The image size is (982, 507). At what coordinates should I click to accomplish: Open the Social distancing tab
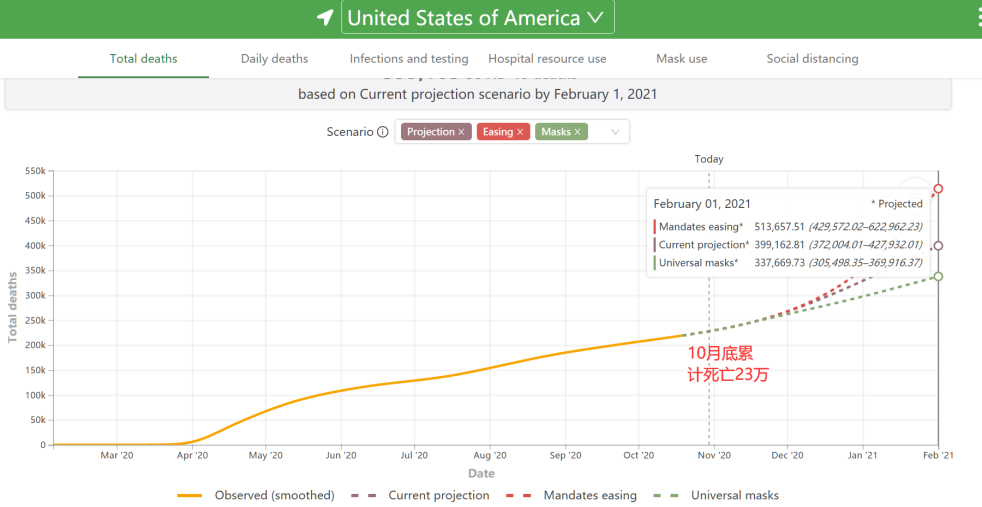pyautogui.click(x=812, y=59)
